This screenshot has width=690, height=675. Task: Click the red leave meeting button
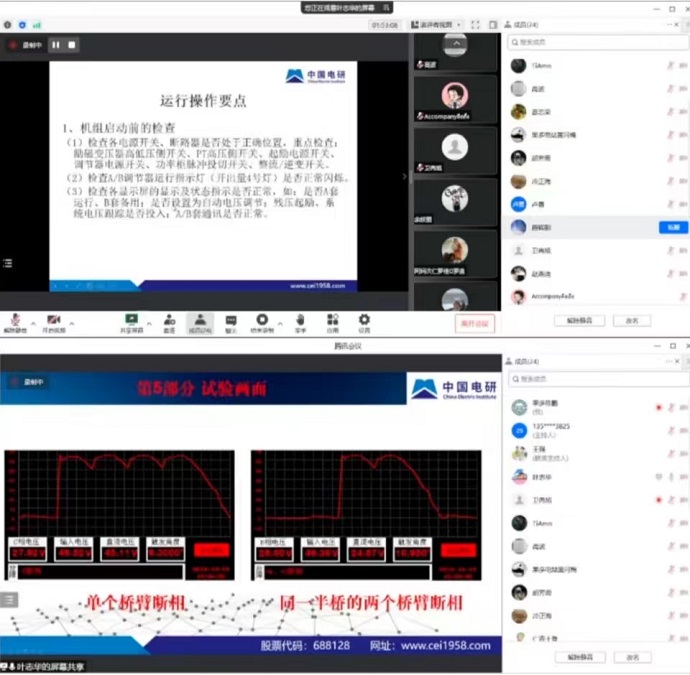[x=474, y=323]
